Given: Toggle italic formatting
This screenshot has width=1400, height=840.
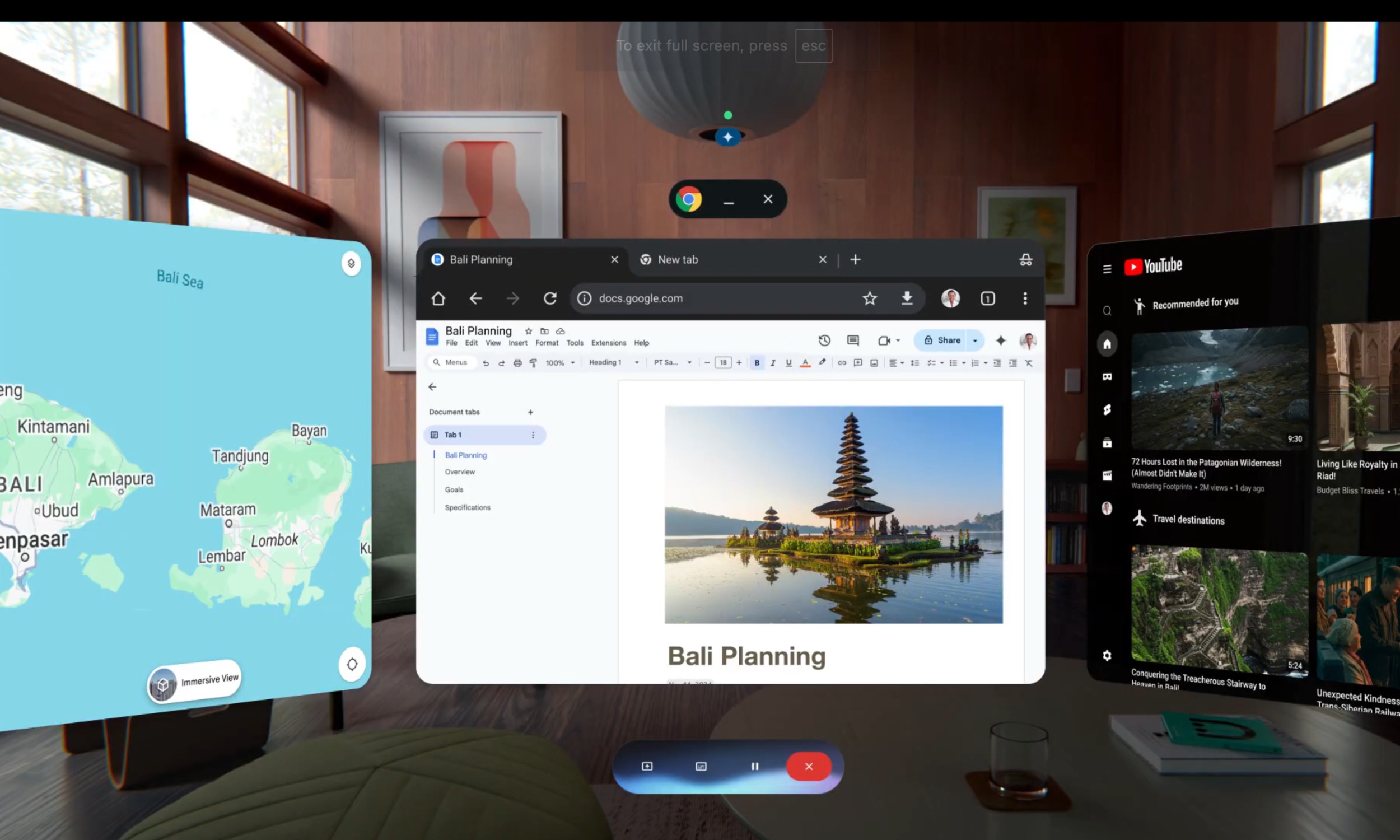Looking at the screenshot, I should [772, 363].
